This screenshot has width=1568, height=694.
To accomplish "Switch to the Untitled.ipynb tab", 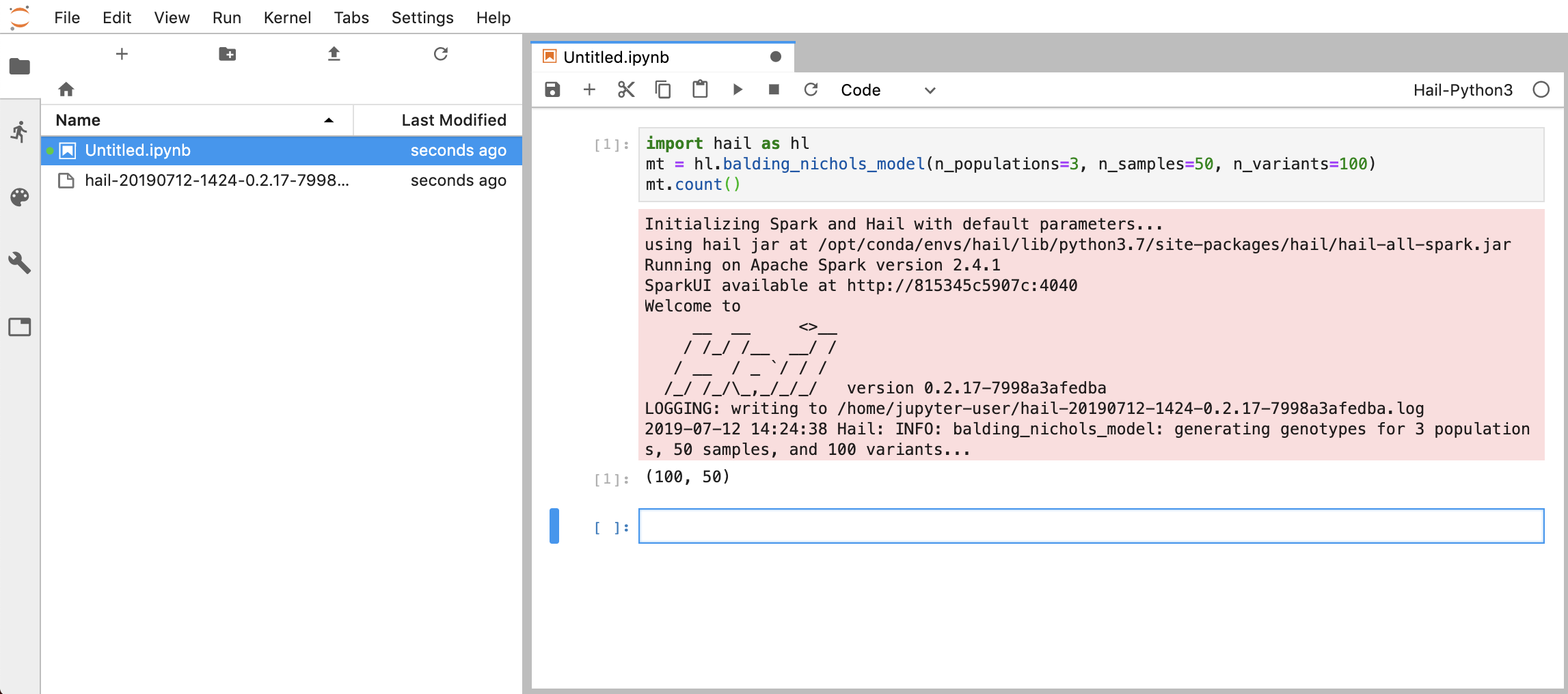I will (x=615, y=57).
